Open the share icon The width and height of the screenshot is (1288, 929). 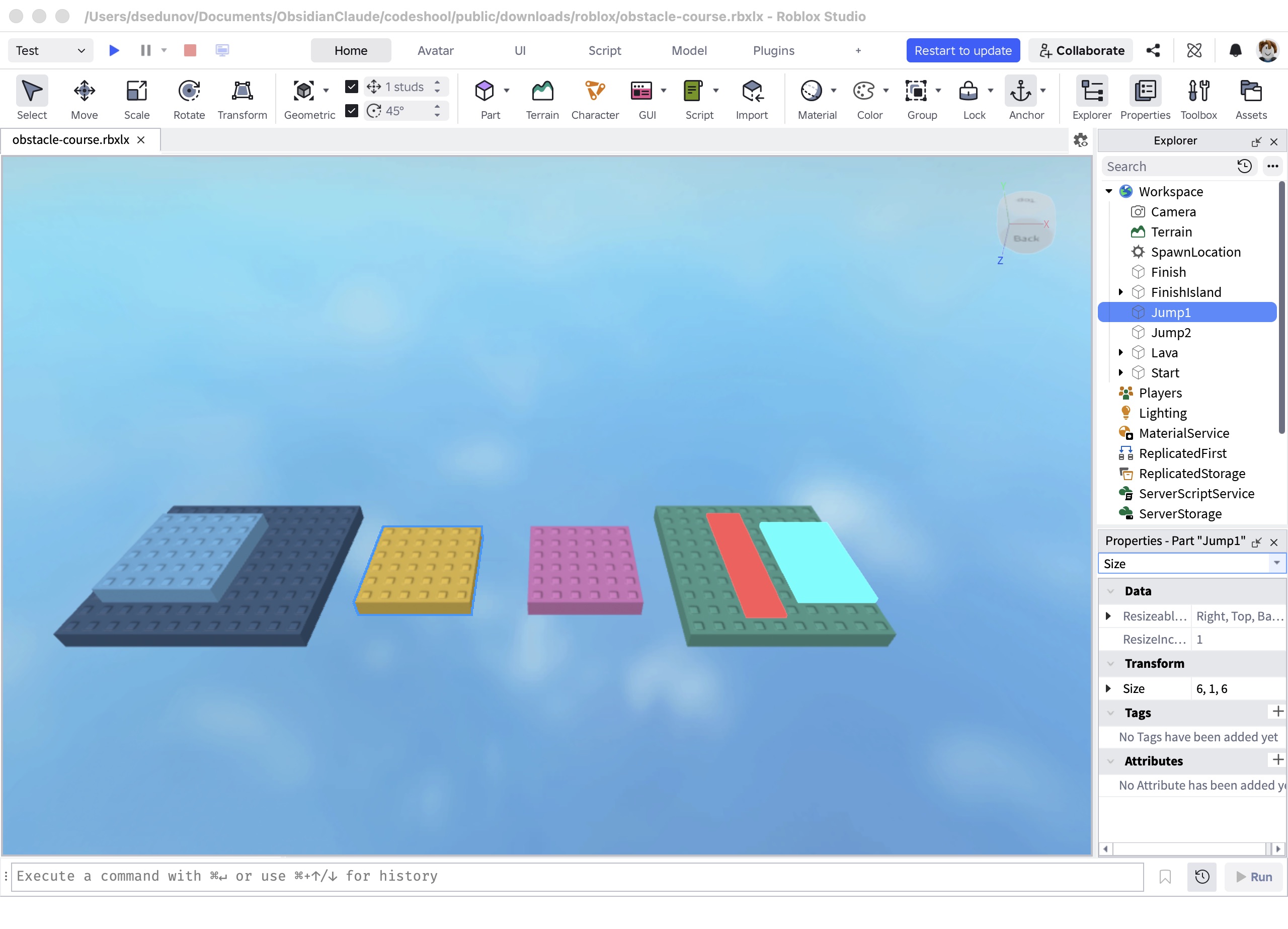(x=1153, y=50)
